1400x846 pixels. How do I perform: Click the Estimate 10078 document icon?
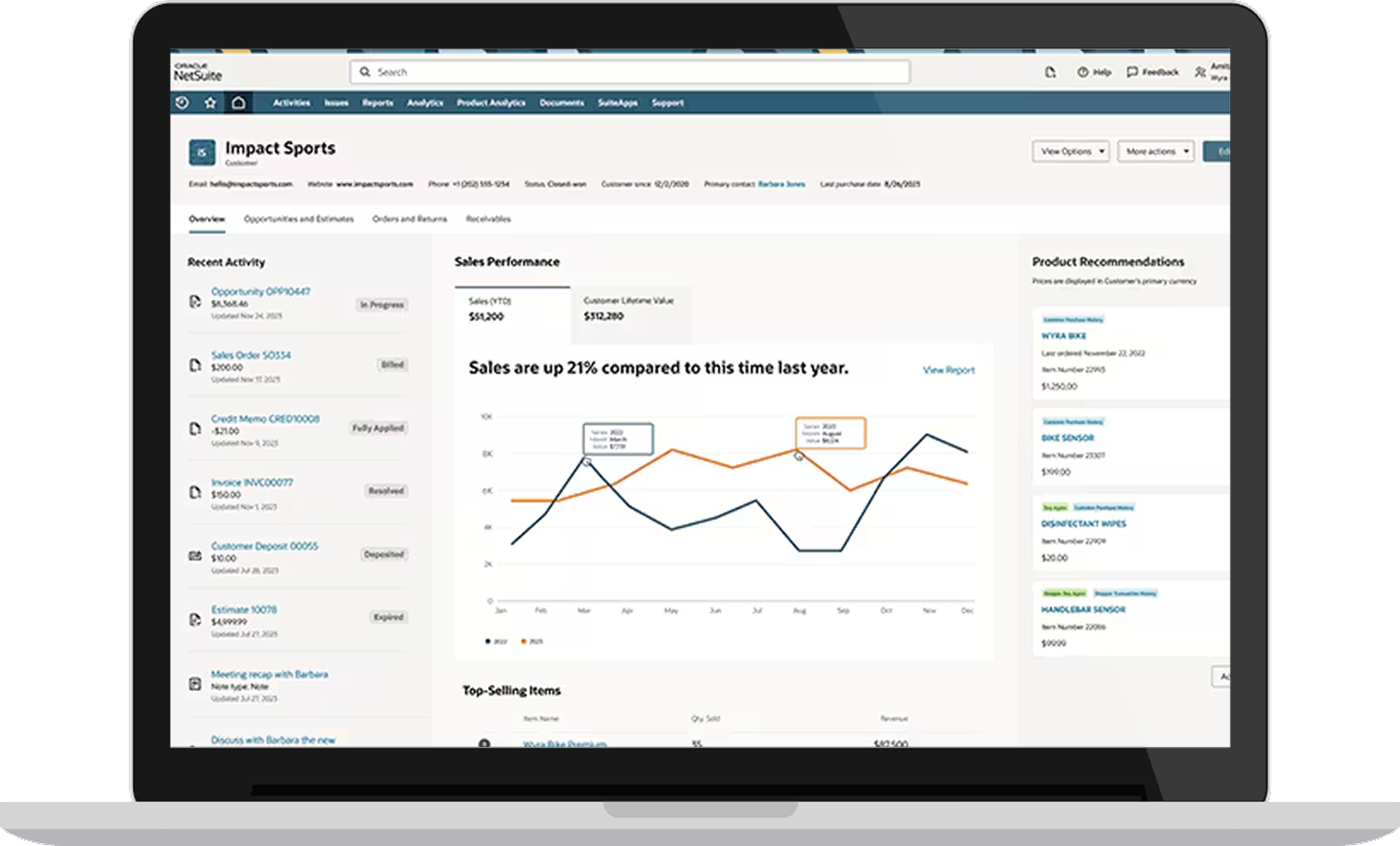[195, 619]
